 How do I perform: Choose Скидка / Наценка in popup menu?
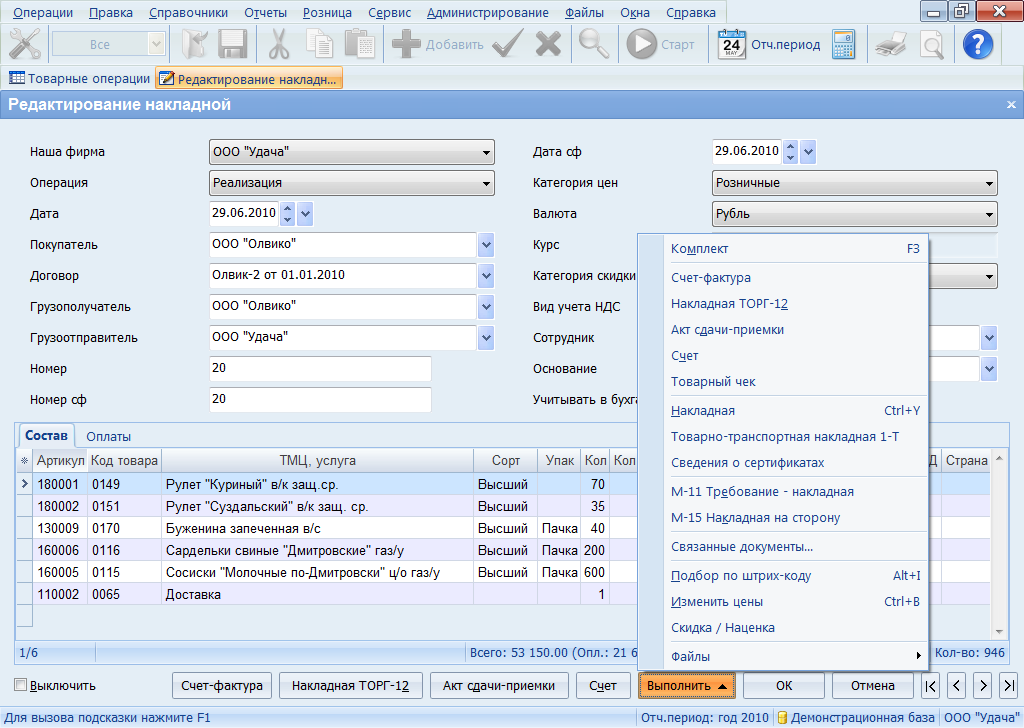(722, 628)
